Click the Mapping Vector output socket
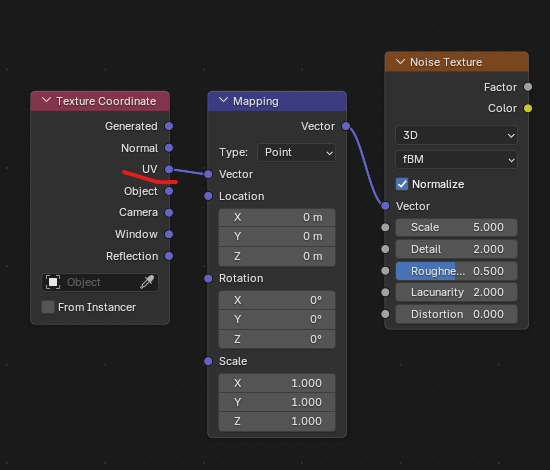 click(346, 126)
